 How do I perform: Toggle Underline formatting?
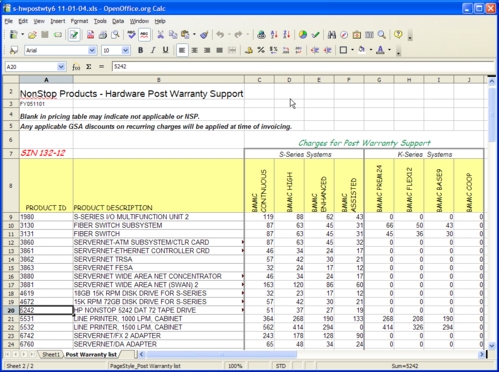pyautogui.click(x=165, y=50)
